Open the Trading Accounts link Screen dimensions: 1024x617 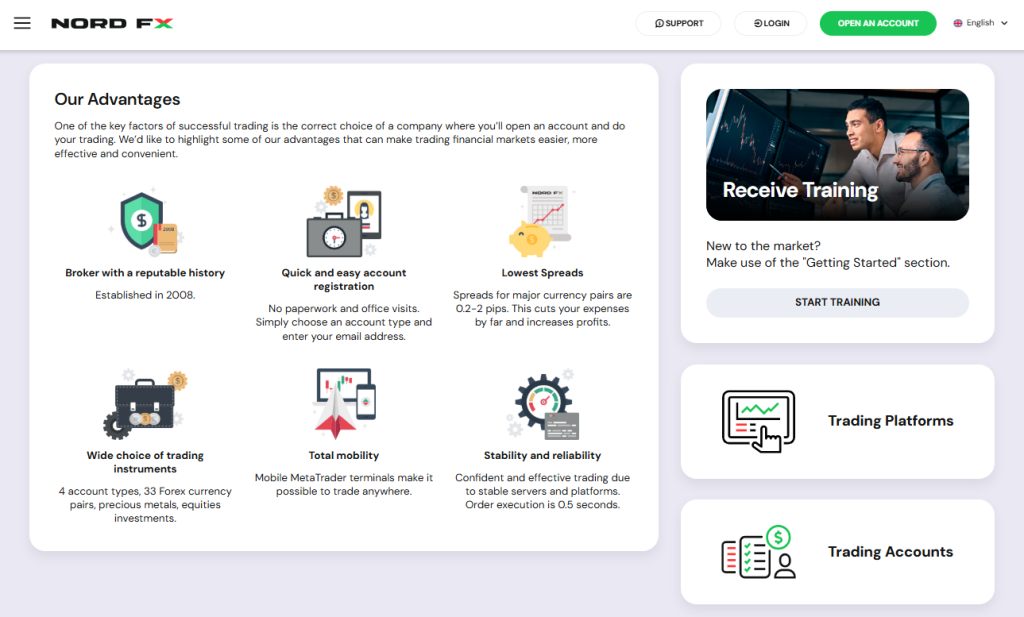(x=890, y=552)
